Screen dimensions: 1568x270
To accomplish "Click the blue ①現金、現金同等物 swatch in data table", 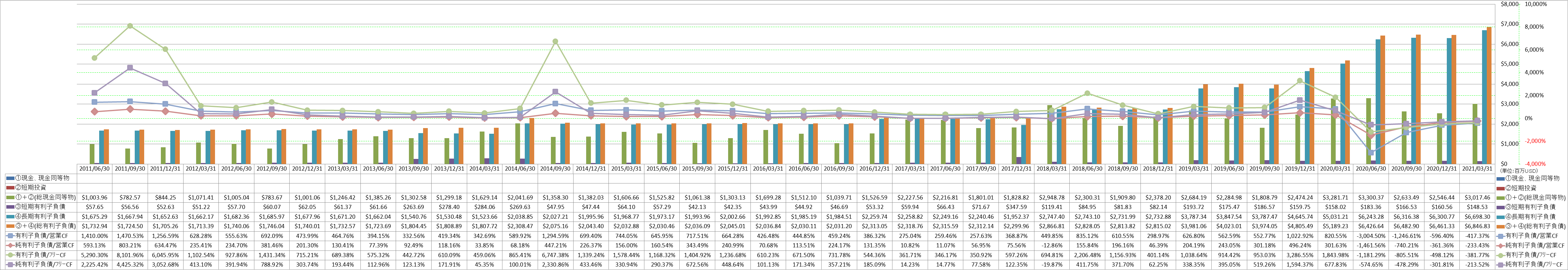I will 10,178.
